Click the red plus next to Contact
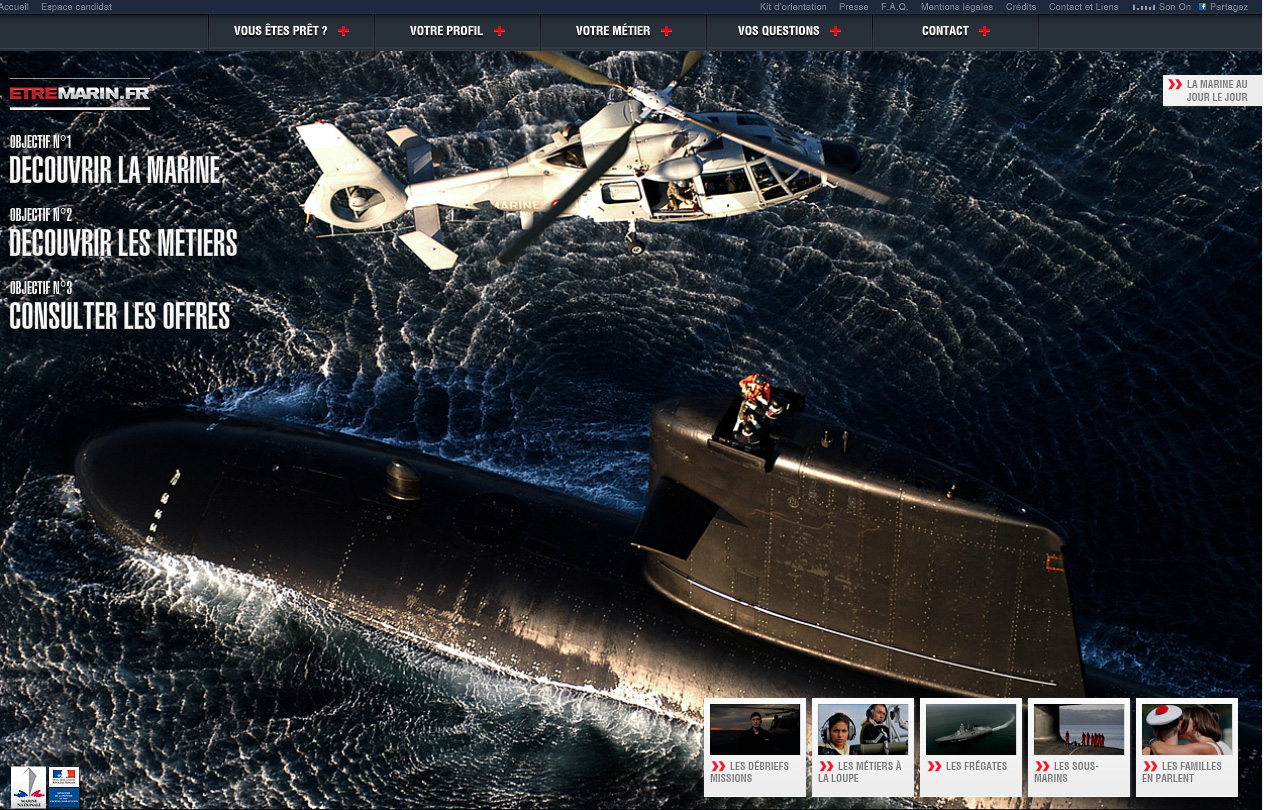1264x810 pixels. (984, 31)
